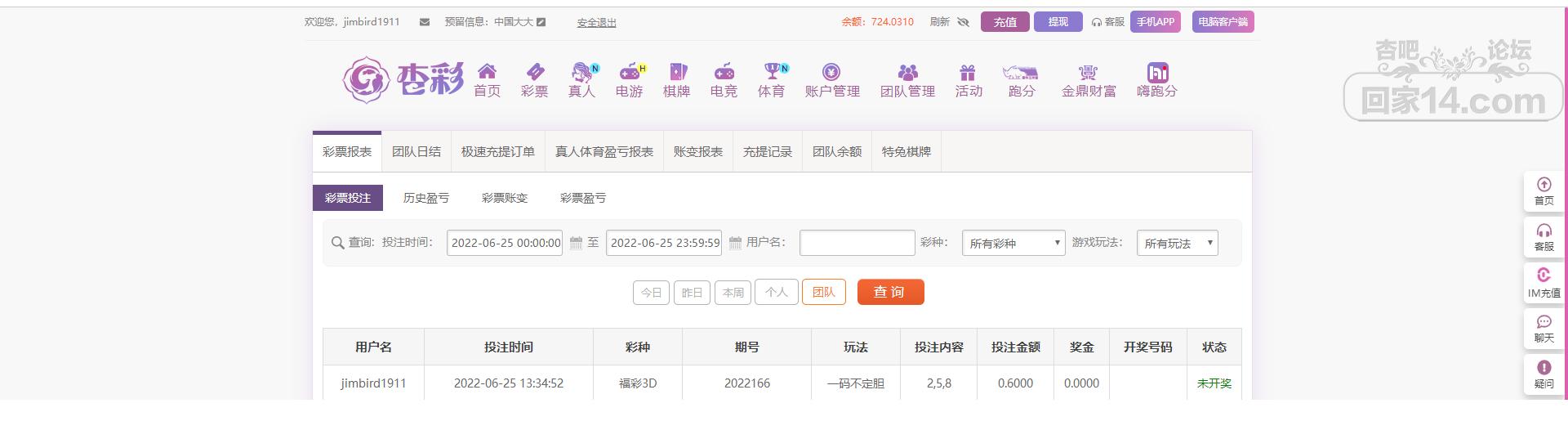Select the 历史盈亏 sub-tab
The width and height of the screenshot is (1568, 448).
426,198
